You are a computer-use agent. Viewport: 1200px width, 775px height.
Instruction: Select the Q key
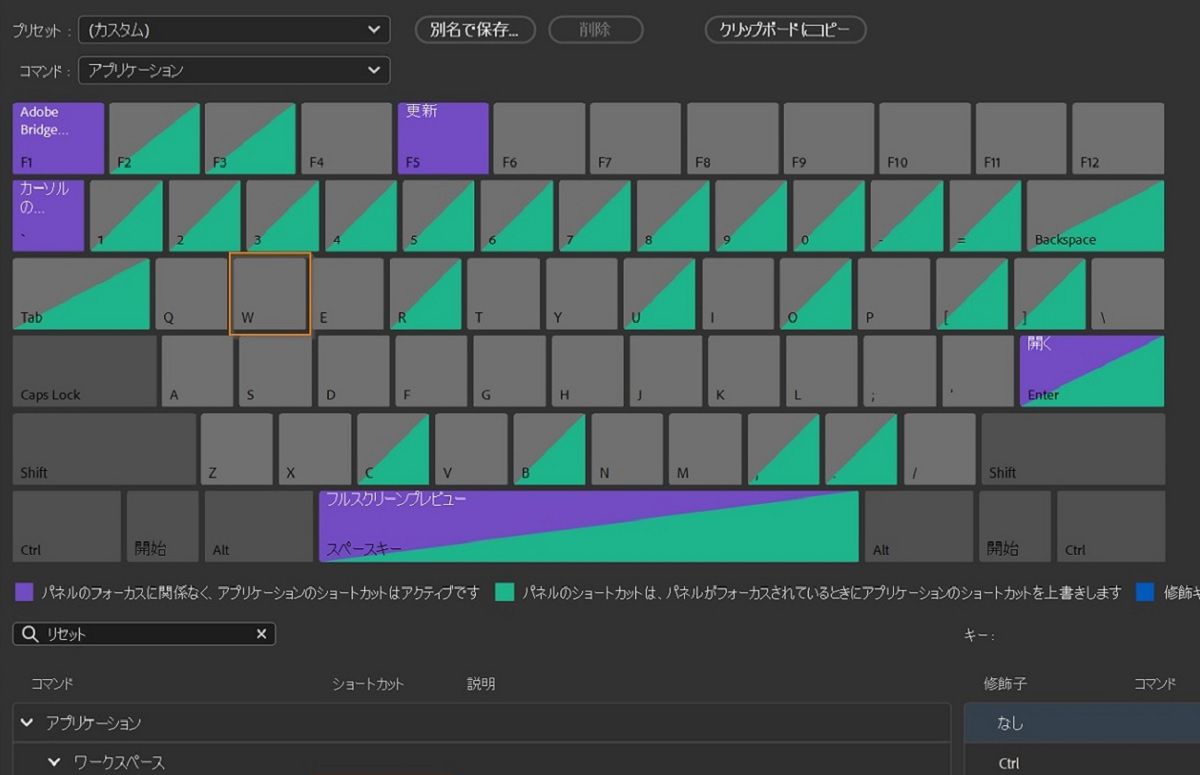pyautogui.click(x=191, y=293)
